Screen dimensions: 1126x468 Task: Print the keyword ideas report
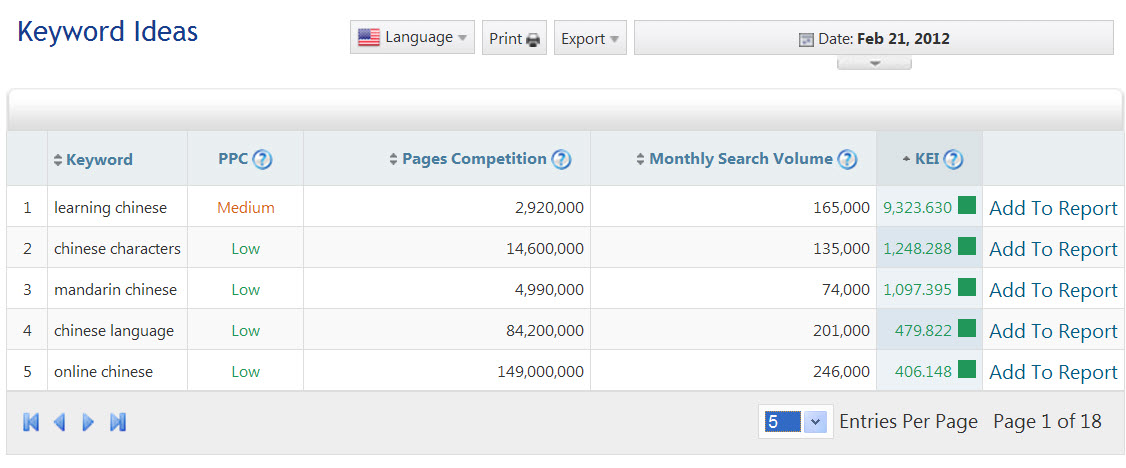click(x=514, y=38)
